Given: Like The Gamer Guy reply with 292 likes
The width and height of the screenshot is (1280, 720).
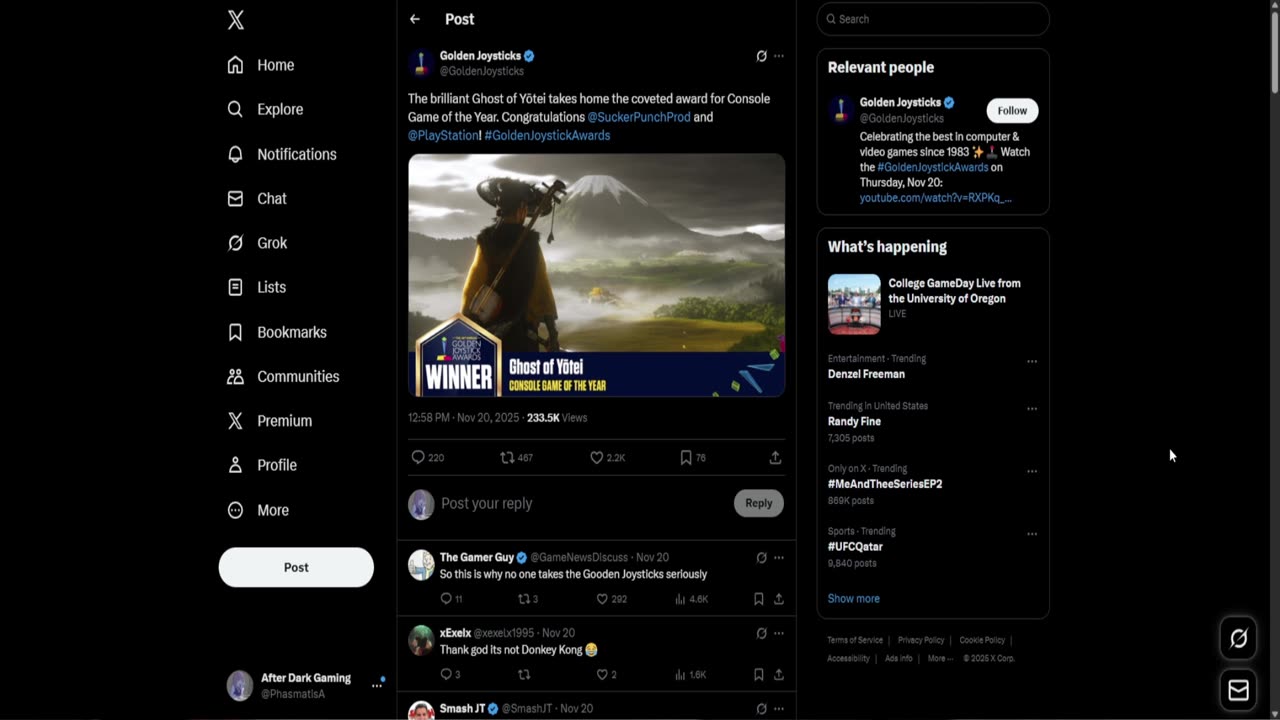Looking at the screenshot, I should [x=612, y=599].
